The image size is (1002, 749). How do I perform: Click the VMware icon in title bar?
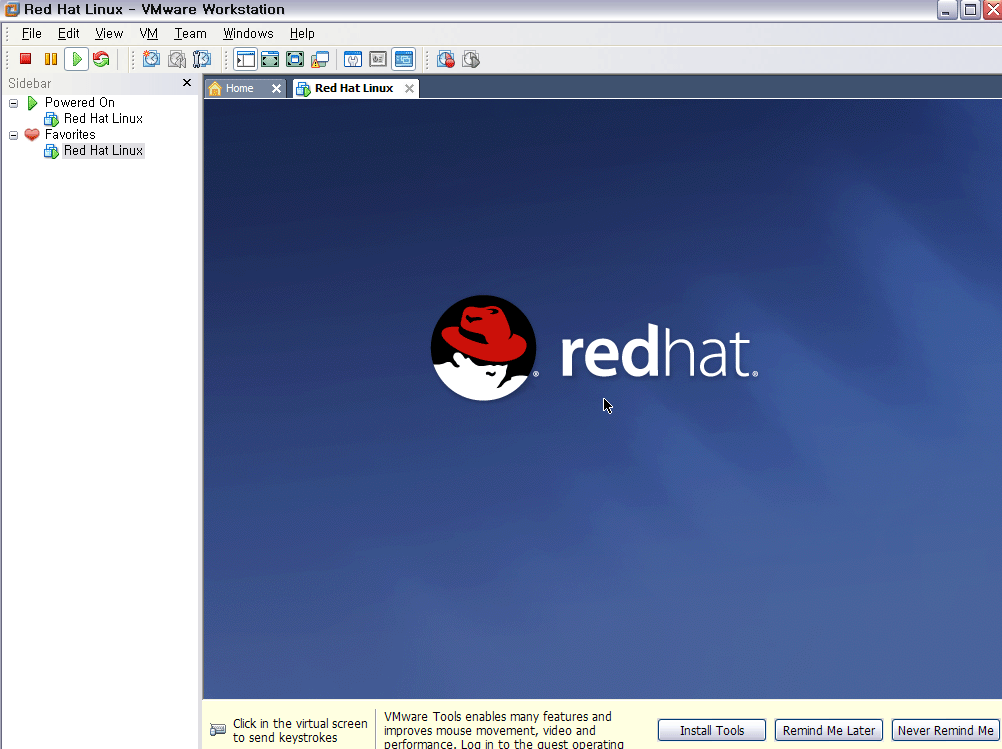12,10
